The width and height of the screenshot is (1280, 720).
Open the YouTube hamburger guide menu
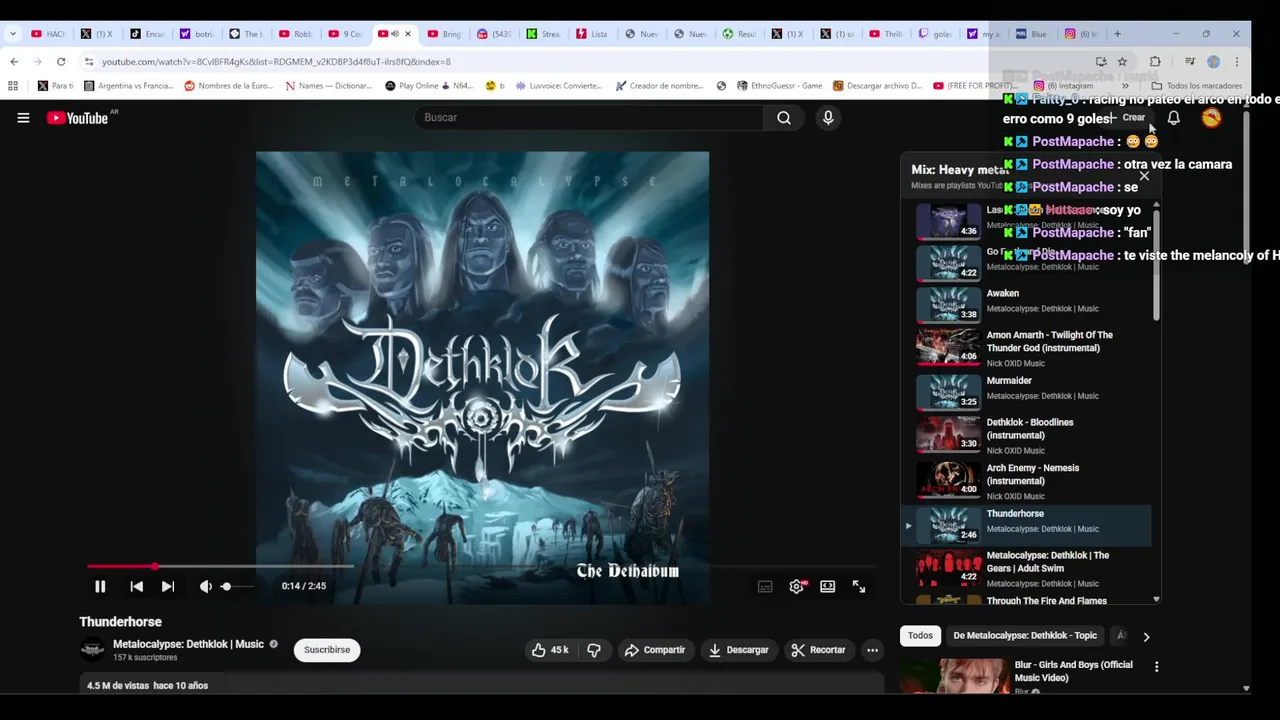click(23, 118)
